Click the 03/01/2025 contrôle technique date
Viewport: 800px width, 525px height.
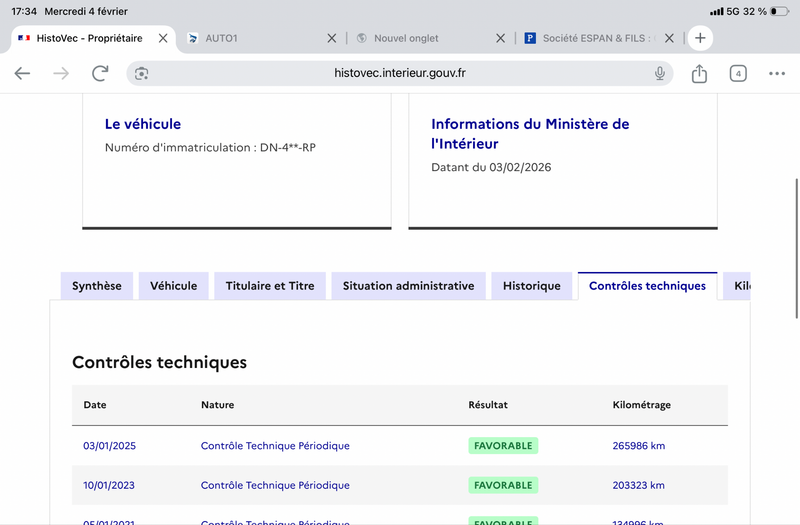109,445
